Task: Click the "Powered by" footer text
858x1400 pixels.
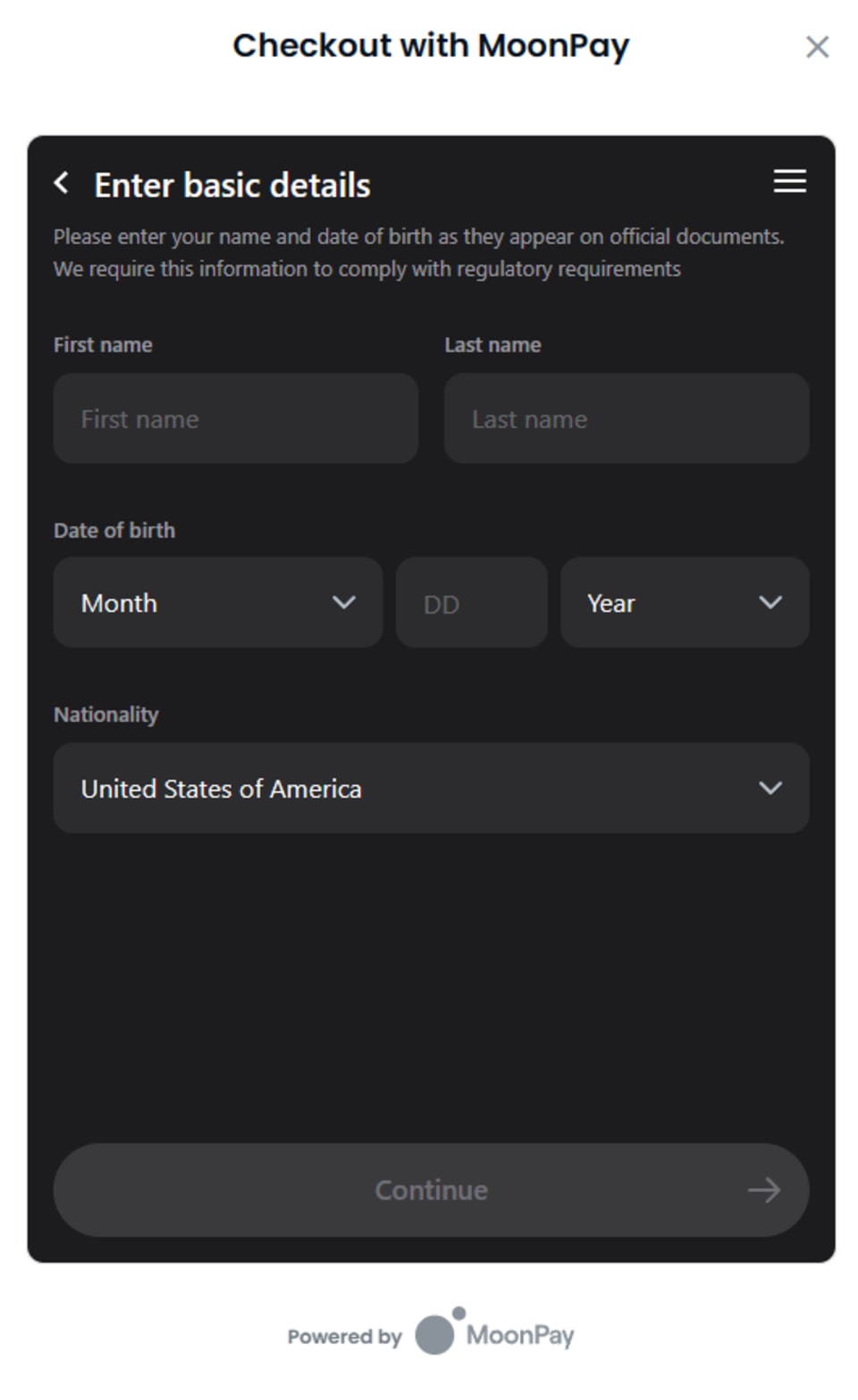Action: pyautogui.click(x=344, y=1337)
